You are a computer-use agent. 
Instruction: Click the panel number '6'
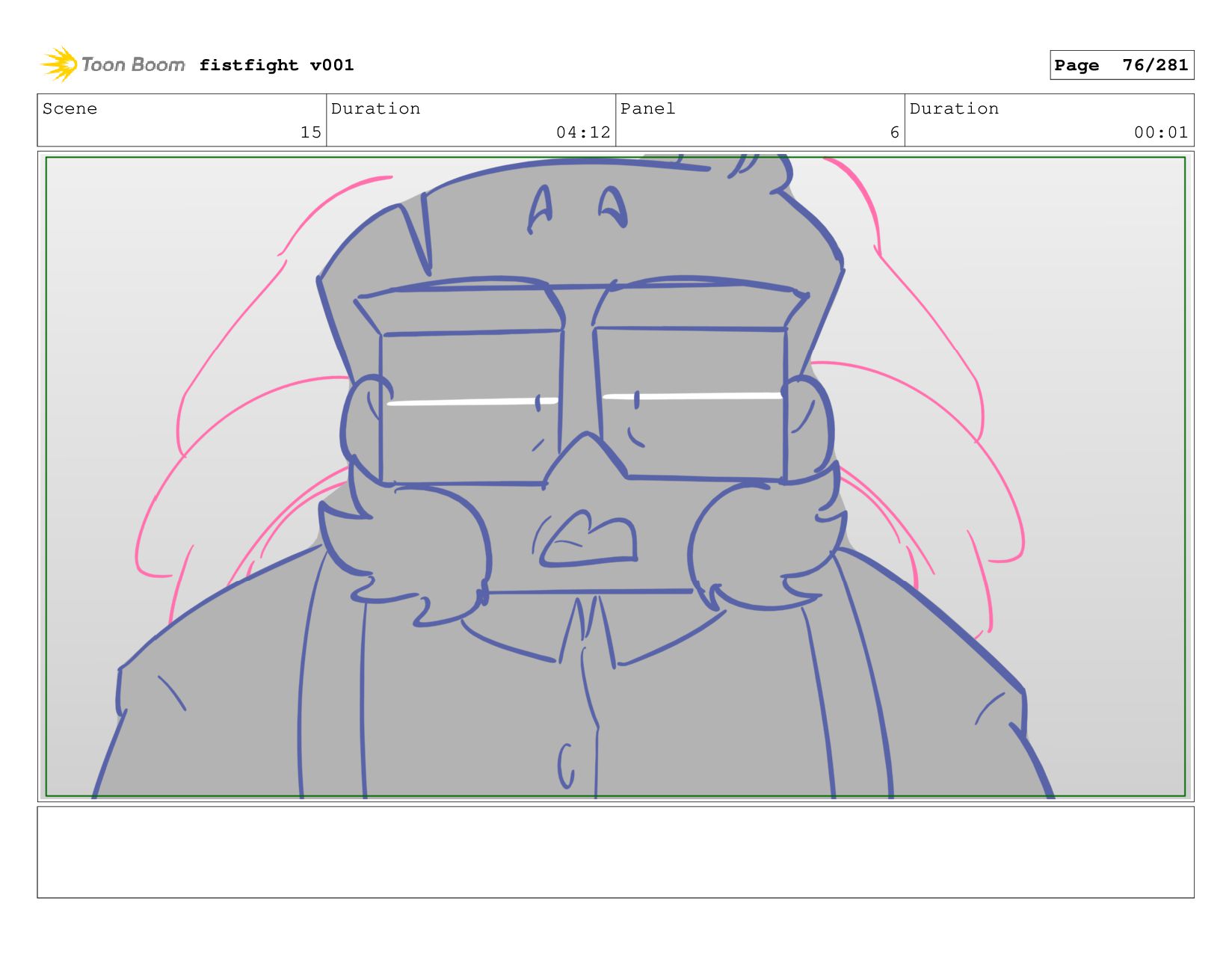click(x=894, y=132)
